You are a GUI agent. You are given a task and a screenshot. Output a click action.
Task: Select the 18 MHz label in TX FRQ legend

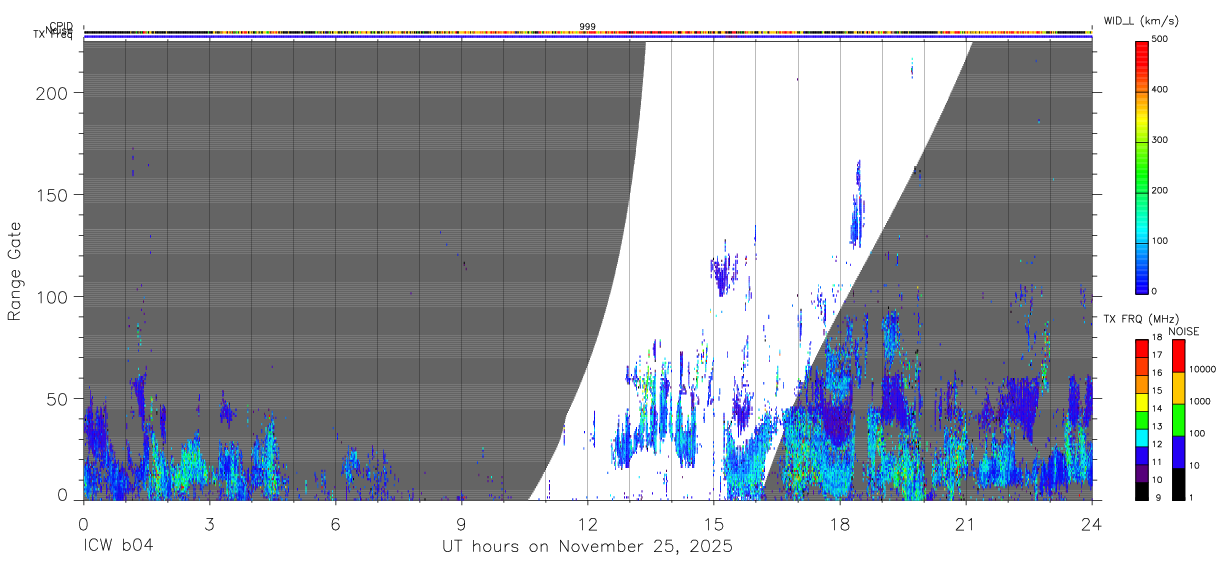click(x=1158, y=338)
